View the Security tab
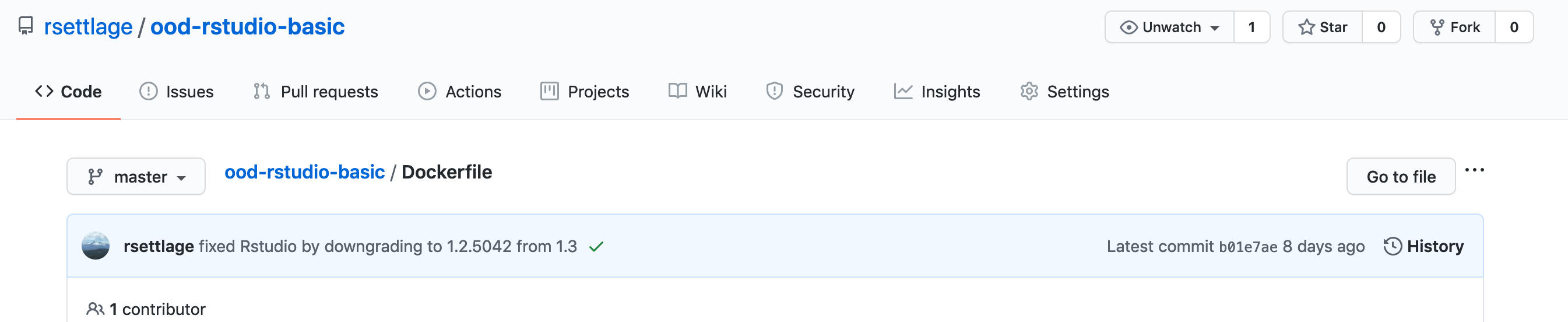The width and height of the screenshot is (1568, 322). 810,92
